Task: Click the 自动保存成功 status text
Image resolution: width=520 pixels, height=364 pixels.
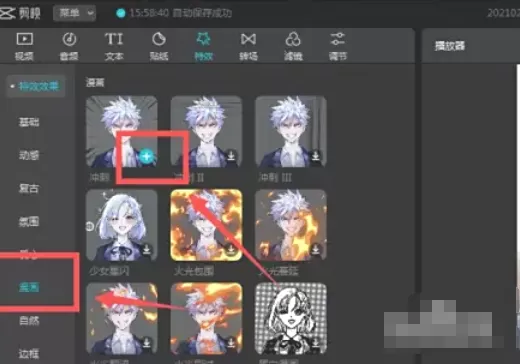Action: [202, 13]
